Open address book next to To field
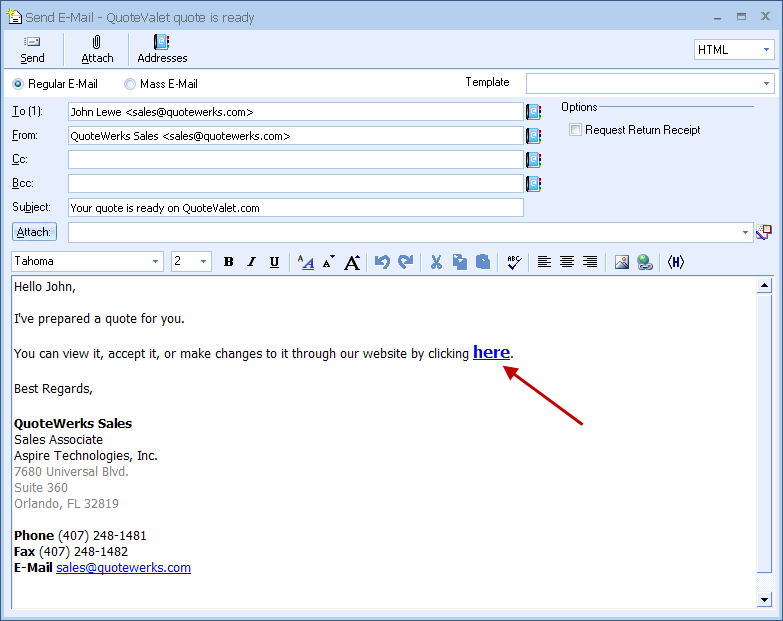This screenshot has height=621, width=783. (533, 112)
